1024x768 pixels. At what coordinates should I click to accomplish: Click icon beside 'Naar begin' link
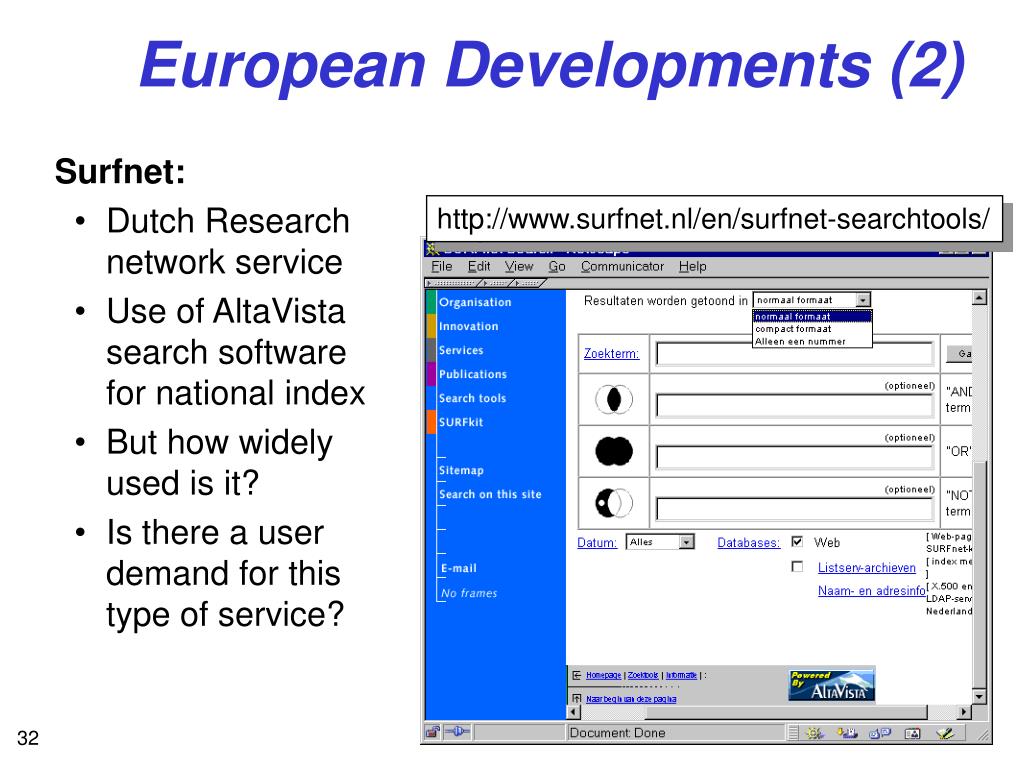click(x=576, y=699)
